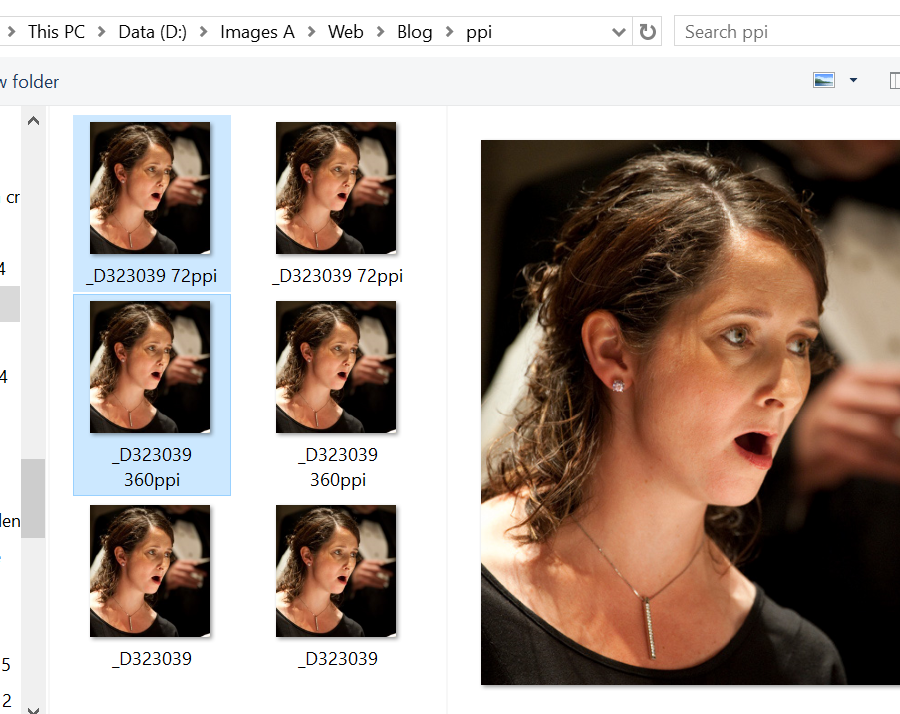Go to Data (D:) in breadcrumb
Viewport: 900px width, 714px height.
[x=153, y=32]
